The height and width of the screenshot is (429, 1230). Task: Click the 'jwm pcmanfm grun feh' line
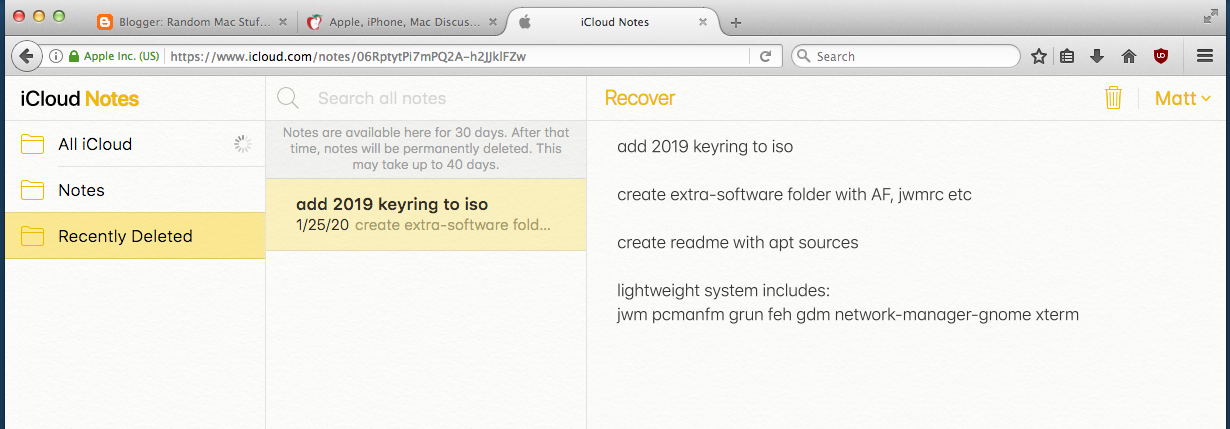point(848,315)
